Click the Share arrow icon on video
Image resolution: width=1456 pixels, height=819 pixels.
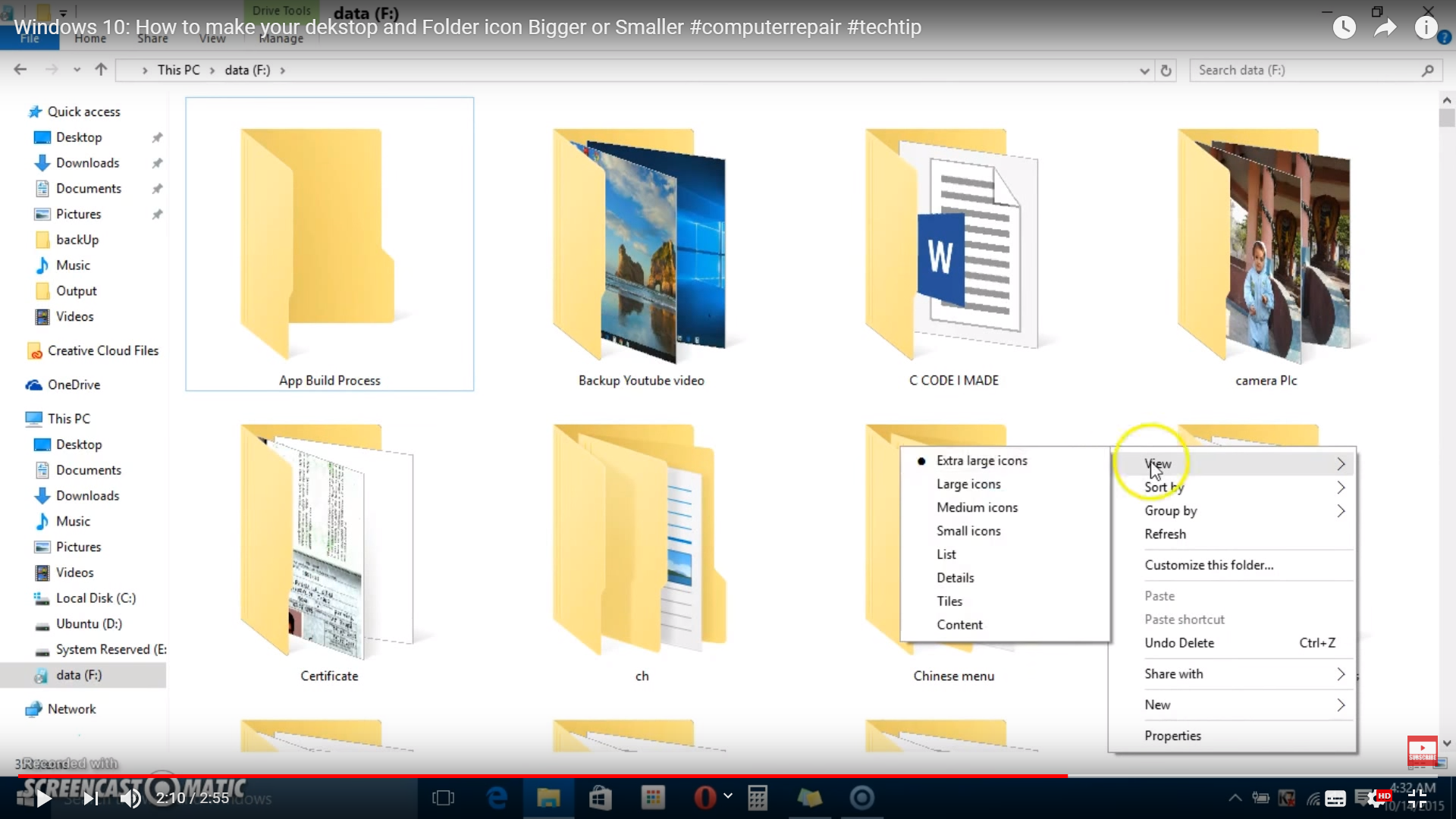click(x=1385, y=28)
